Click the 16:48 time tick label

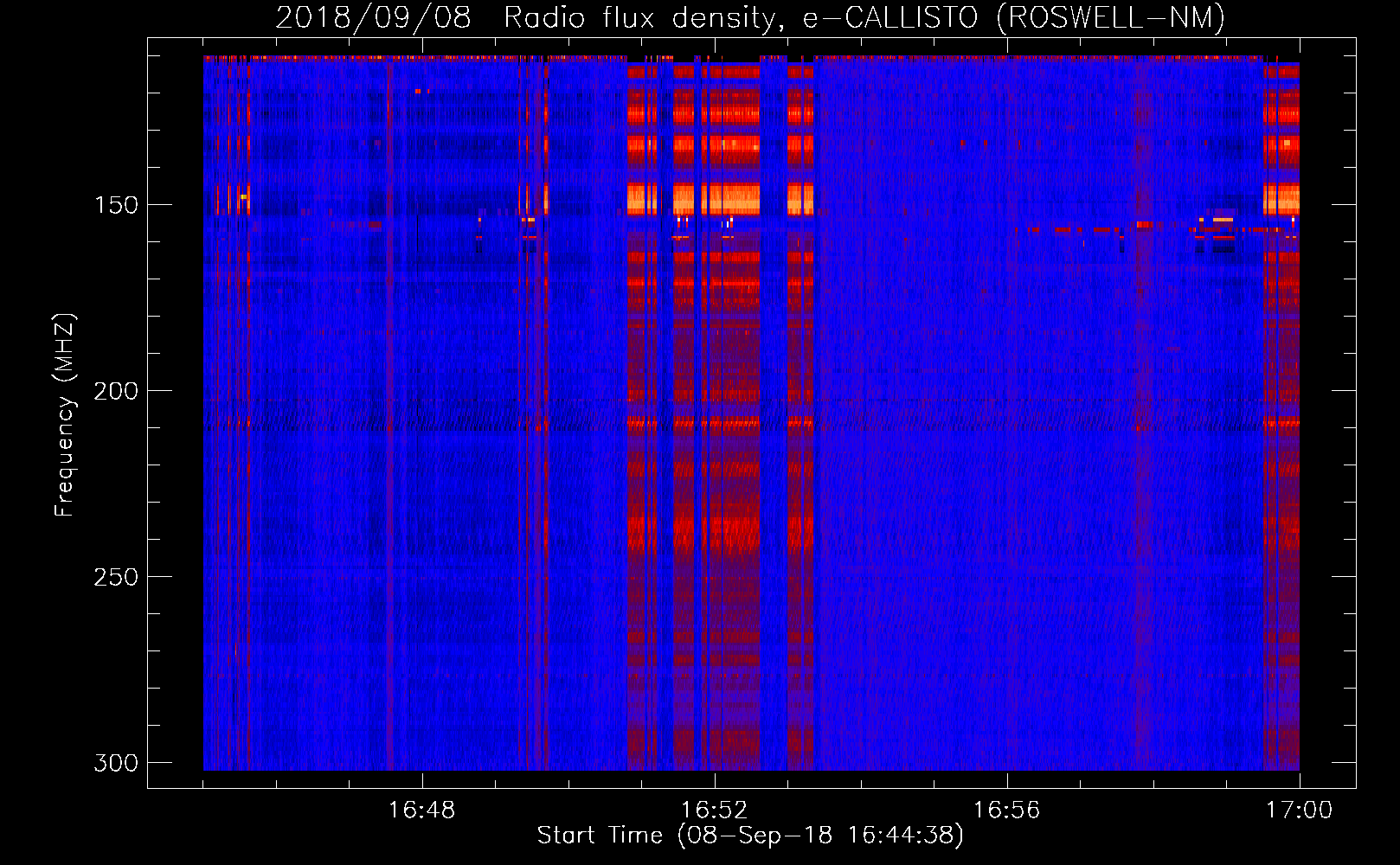422,811
